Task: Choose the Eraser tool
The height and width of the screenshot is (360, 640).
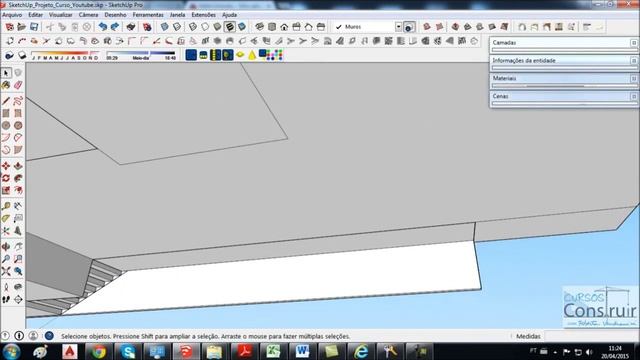Action: click(x=18, y=85)
